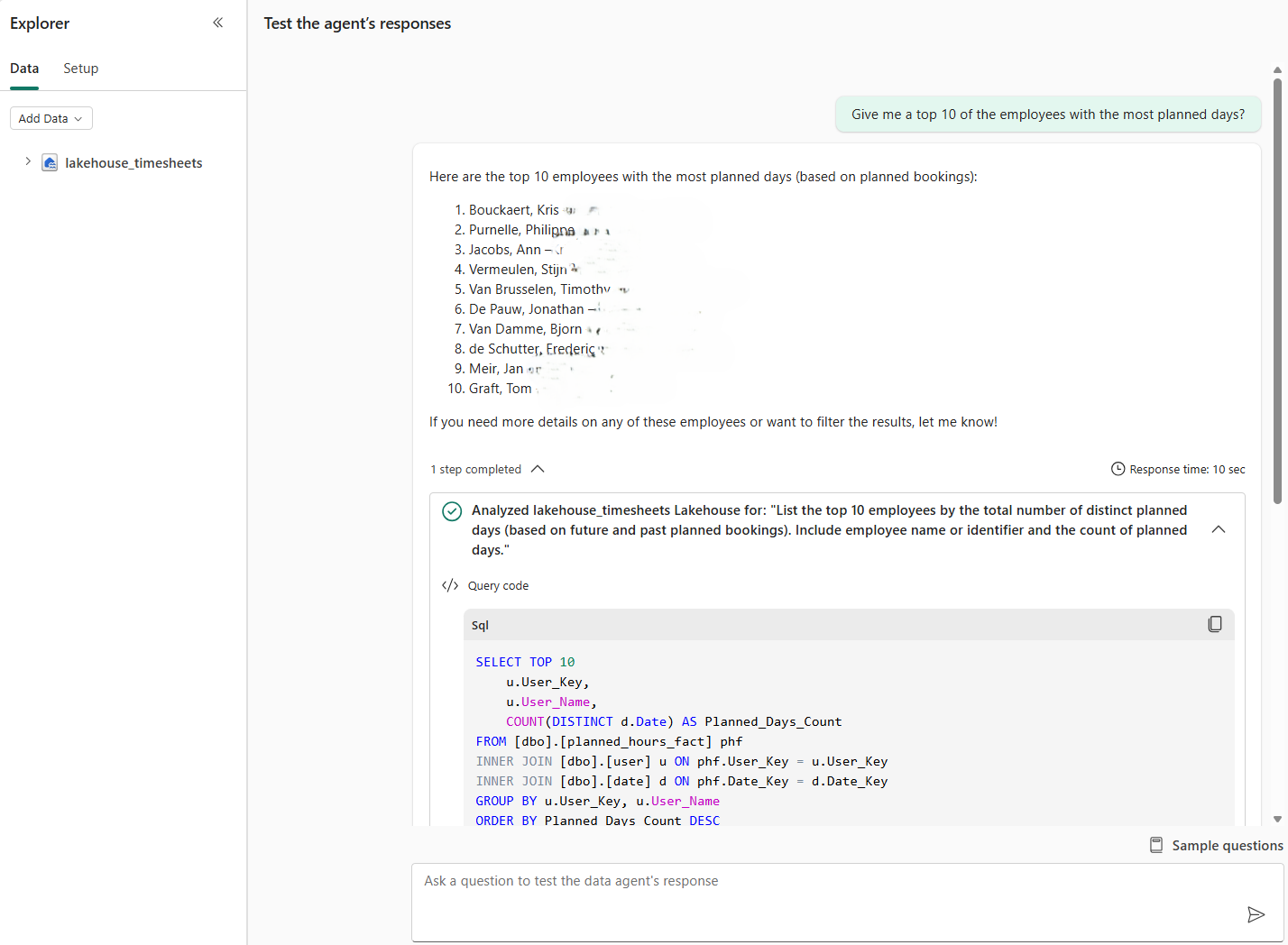This screenshot has height=945, width=1288.
Task: Click the lakehouse icon beside lakehouse_timesheets
Action: tap(50, 163)
